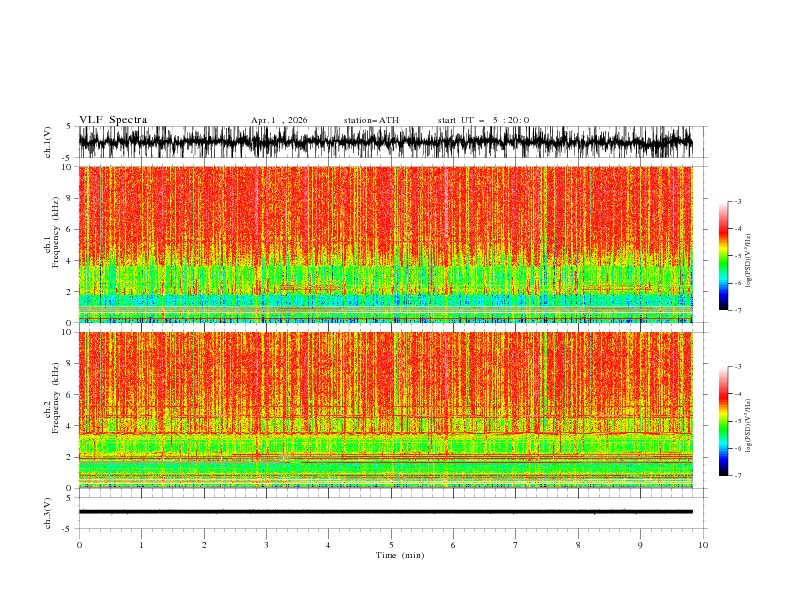This screenshot has height=612, width=792.
Task: Click the ch.1 PSD color scale bar
Action: pyautogui.click(x=723, y=256)
